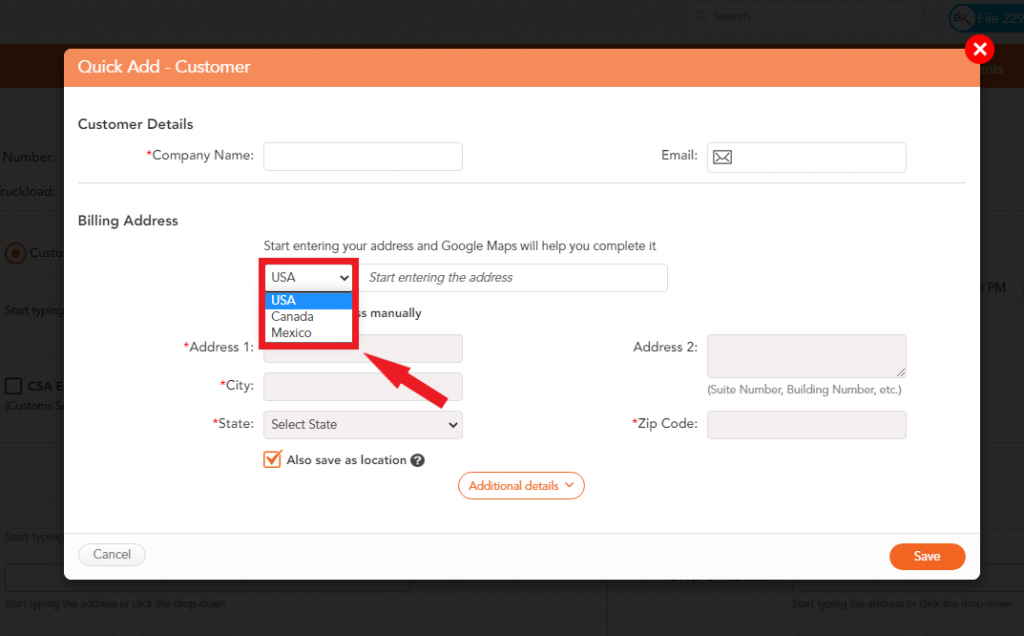The width and height of the screenshot is (1024, 636).
Task: Close the Quick Add Customer dialog
Action: point(979,49)
